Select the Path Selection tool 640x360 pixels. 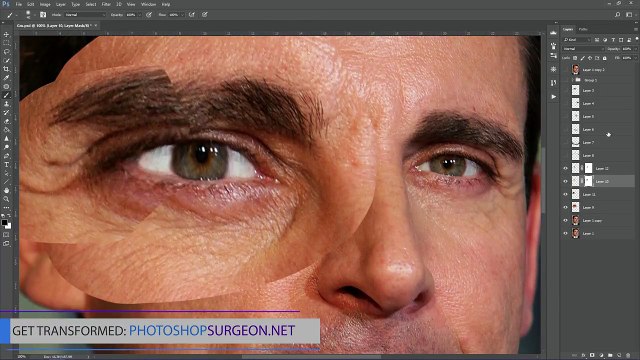[x=7, y=173]
